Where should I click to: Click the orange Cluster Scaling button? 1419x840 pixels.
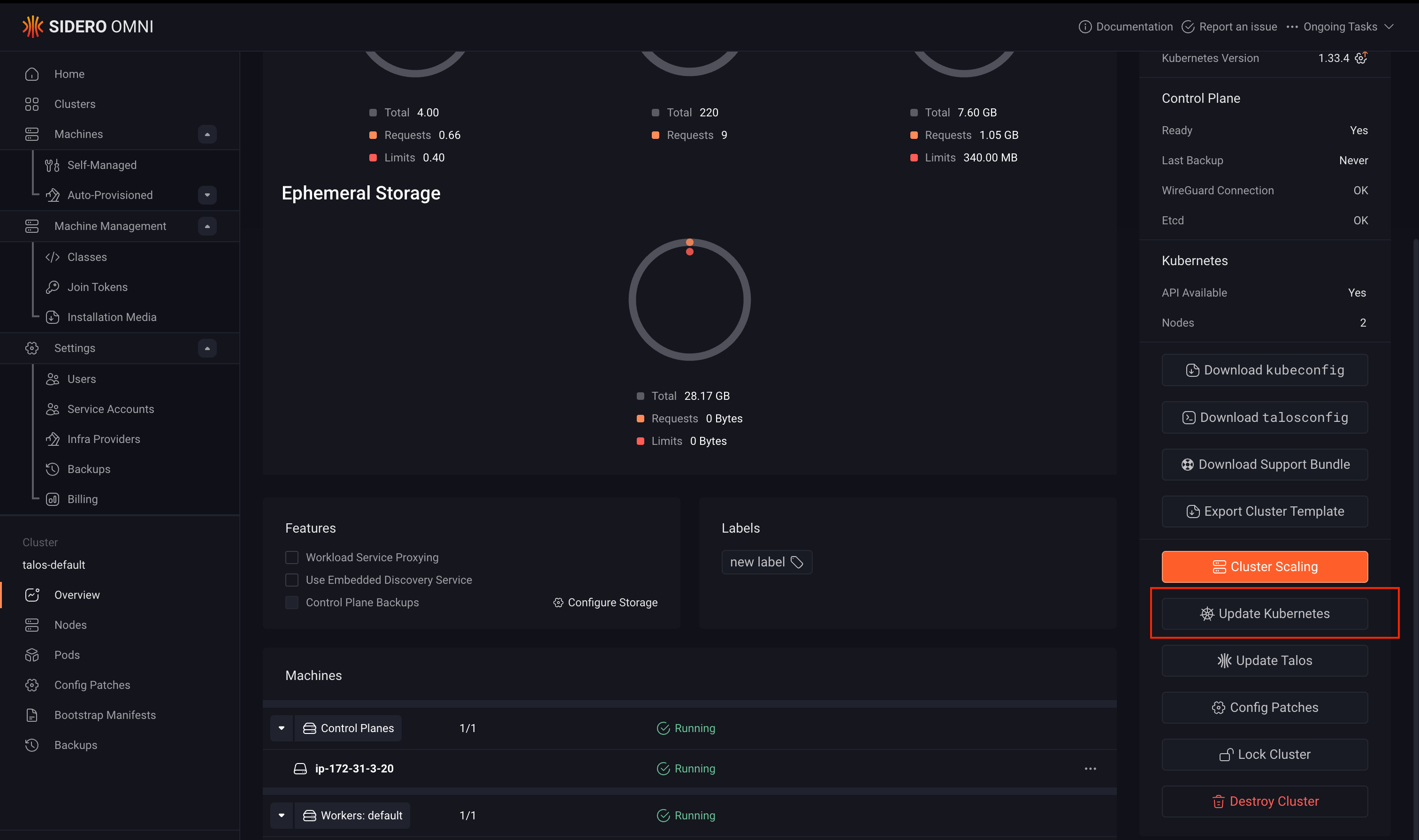coord(1265,567)
